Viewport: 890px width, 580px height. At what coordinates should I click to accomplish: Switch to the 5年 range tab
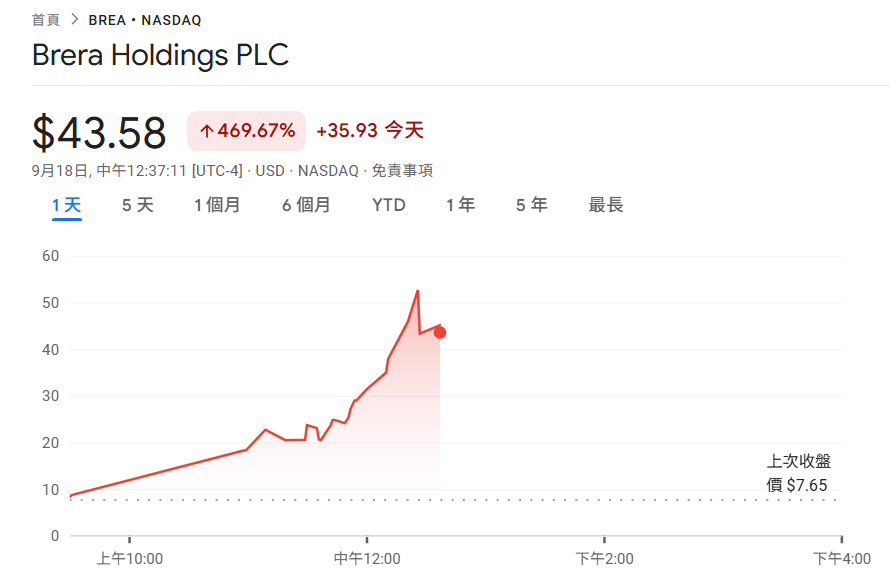click(x=531, y=205)
